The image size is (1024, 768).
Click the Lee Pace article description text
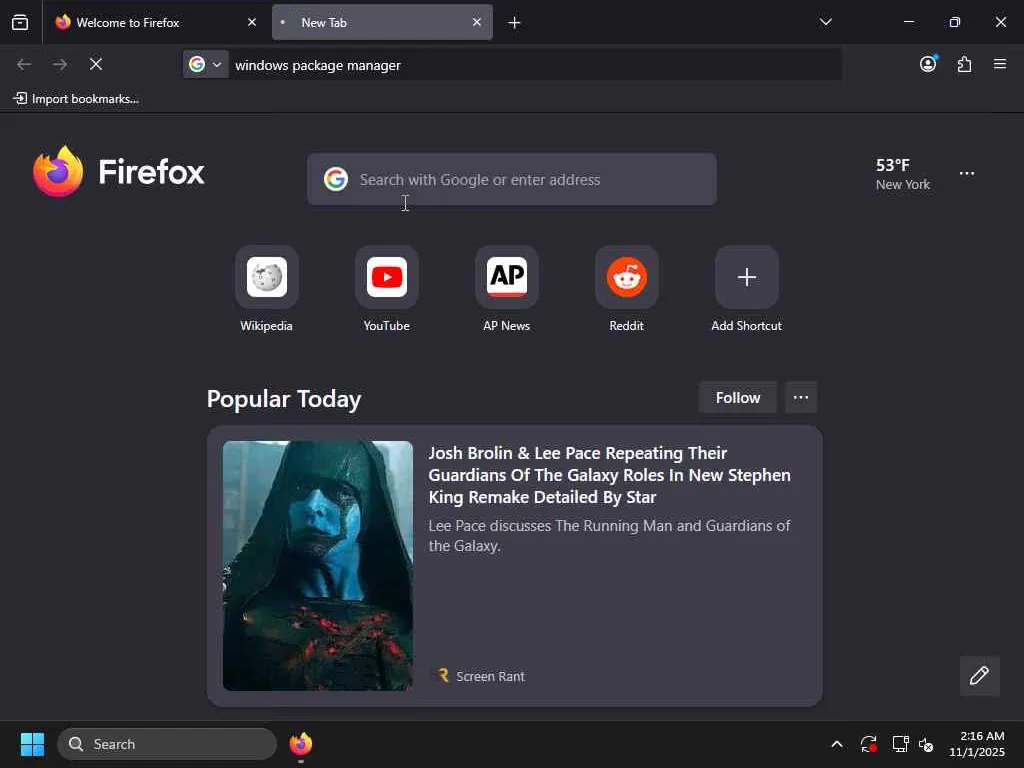[609, 536]
